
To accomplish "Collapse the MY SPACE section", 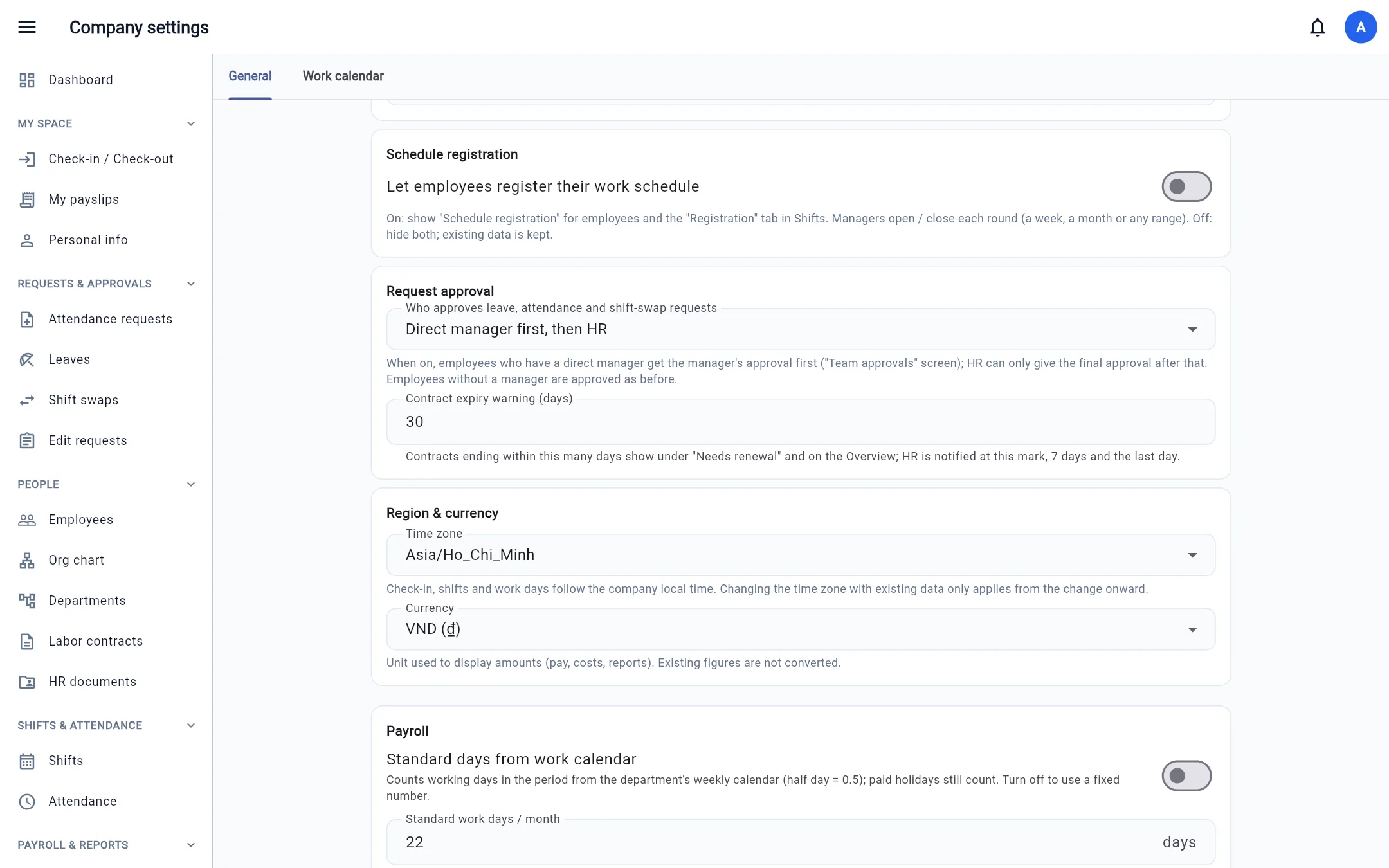I will click(x=191, y=123).
